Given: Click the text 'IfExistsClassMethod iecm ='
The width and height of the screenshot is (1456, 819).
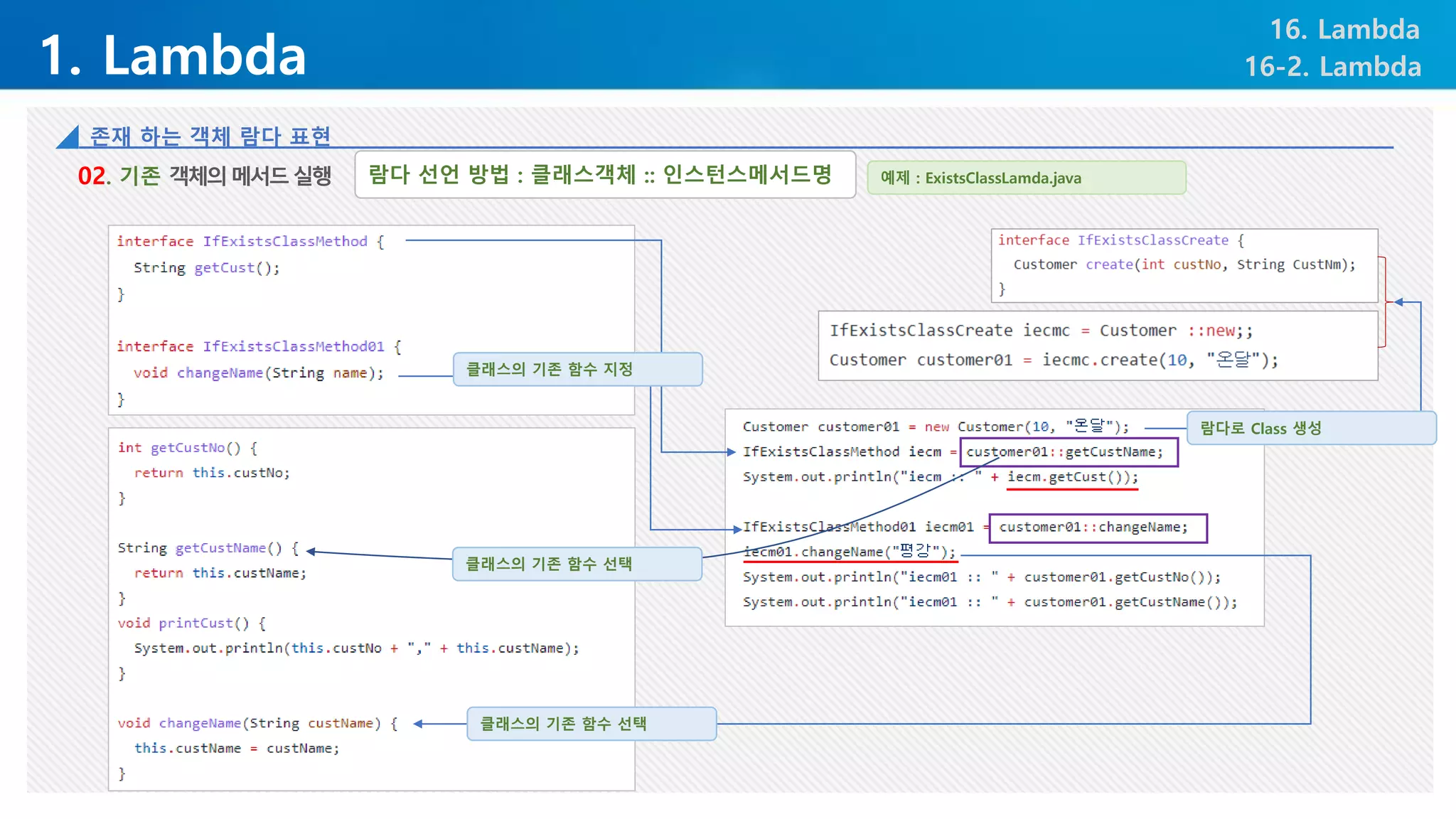Looking at the screenshot, I should tap(850, 452).
